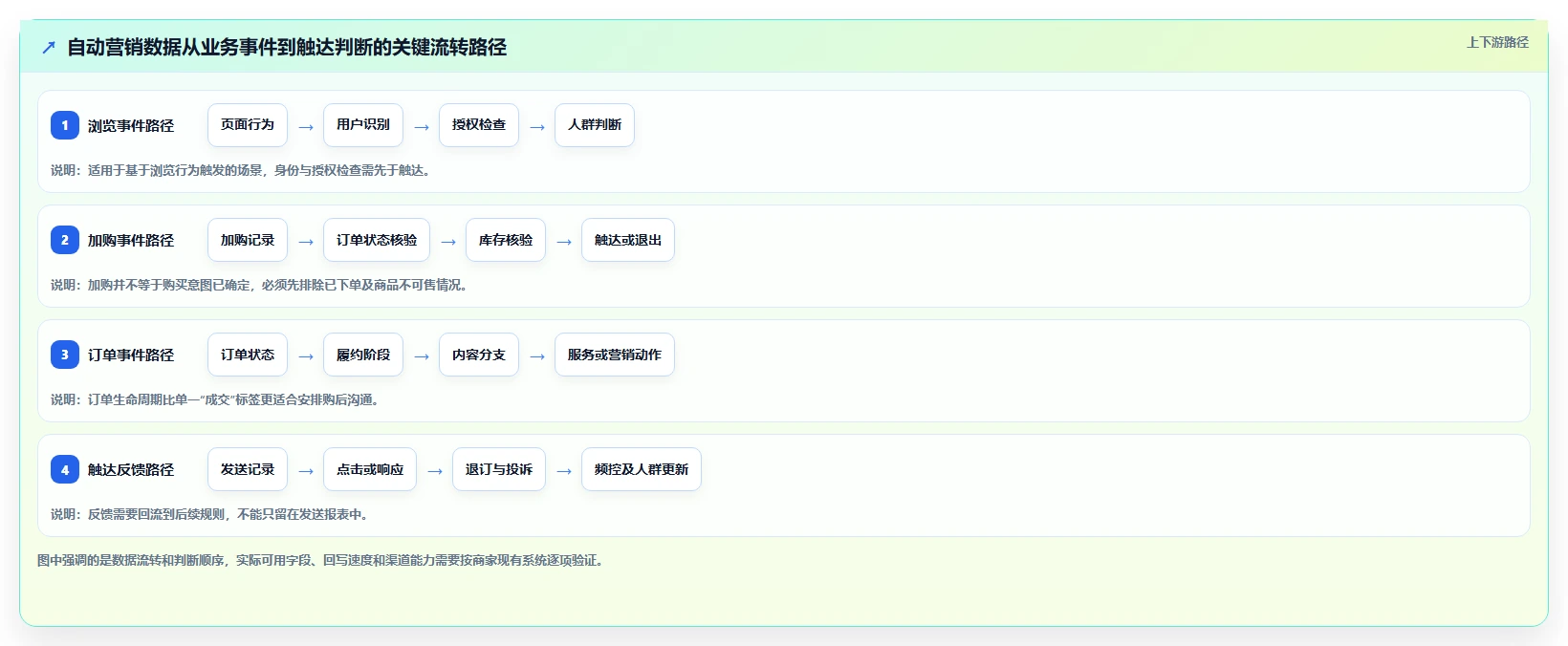
Task: Click the arrow between 履约阶段 and 内容分支
Action: [x=422, y=356]
